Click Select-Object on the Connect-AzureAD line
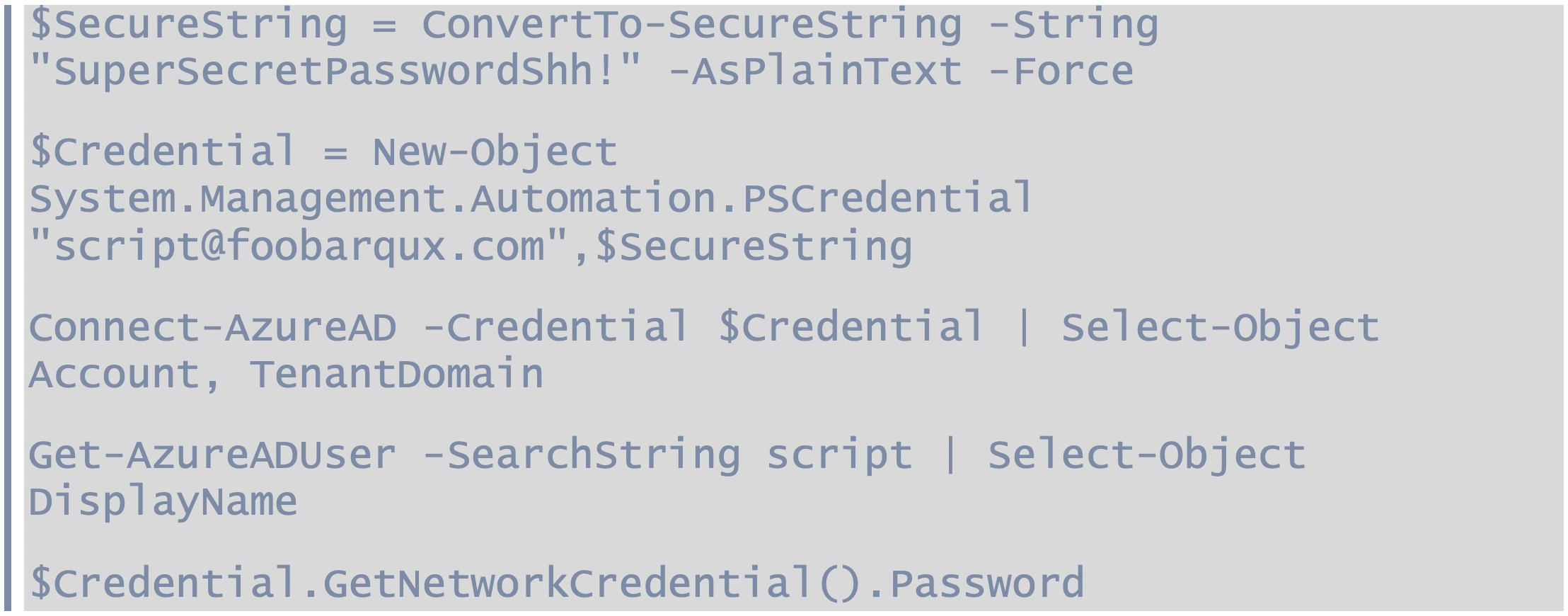Image resolution: width=1568 pixels, height=616 pixels. (1221, 327)
